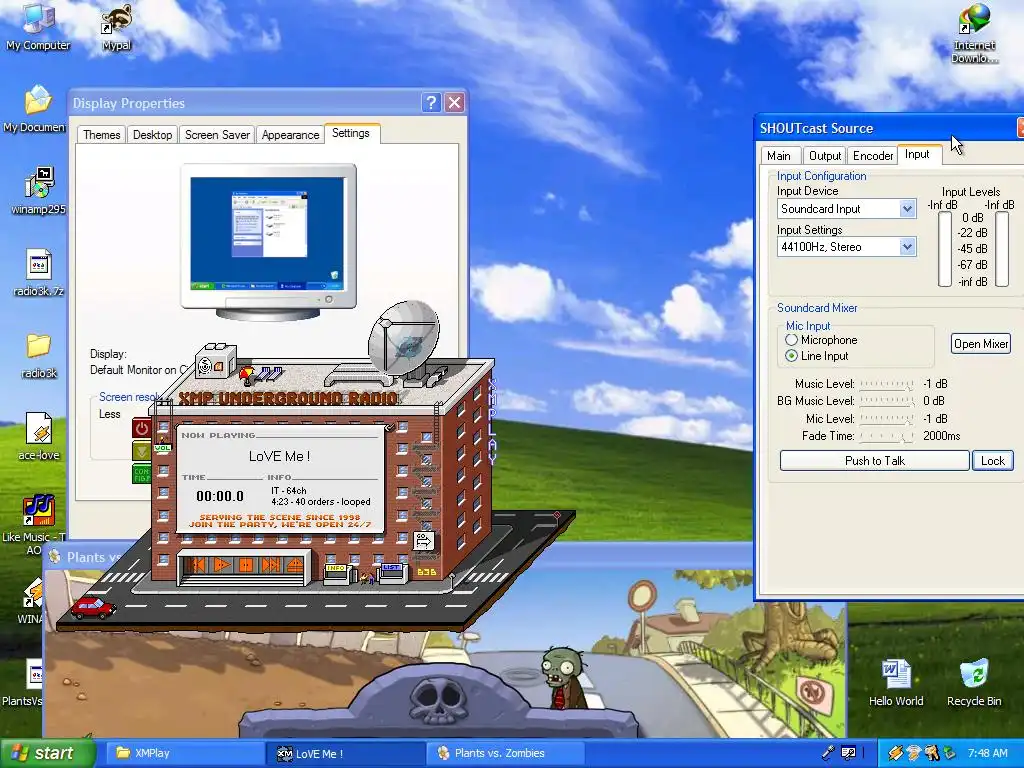Adjust the Fade Time slider
The image size is (1024, 768).
click(x=887, y=436)
